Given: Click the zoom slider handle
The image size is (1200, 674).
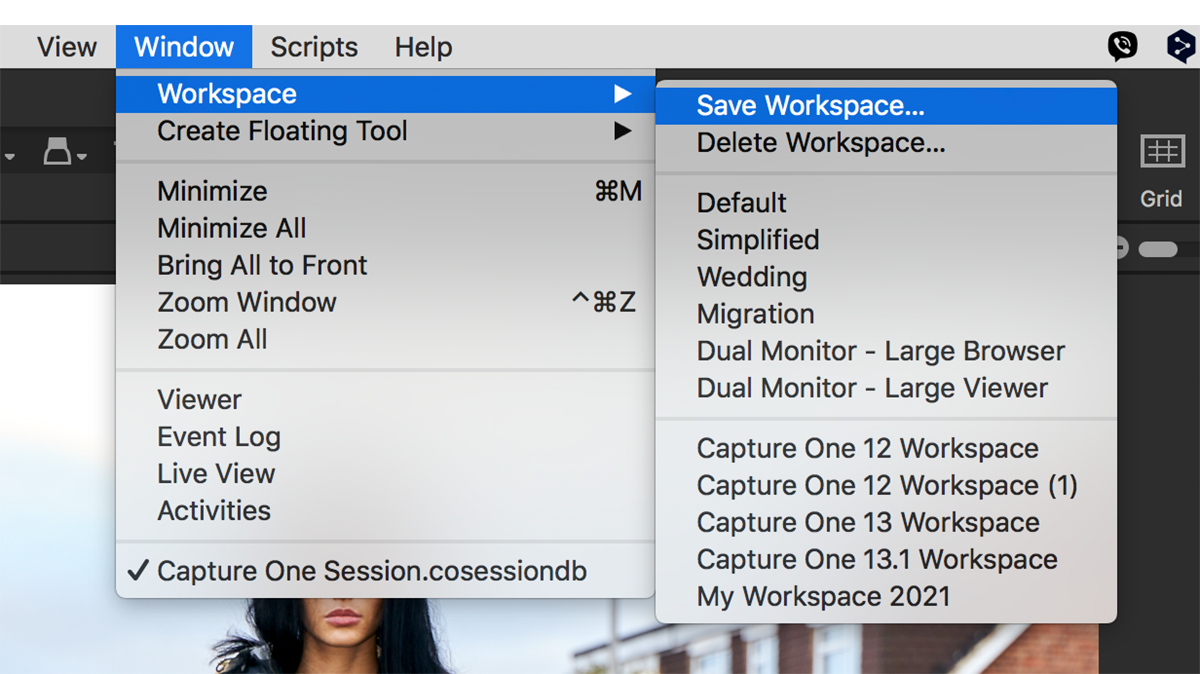Looking at the screenshot, I should click(1157, 249).
